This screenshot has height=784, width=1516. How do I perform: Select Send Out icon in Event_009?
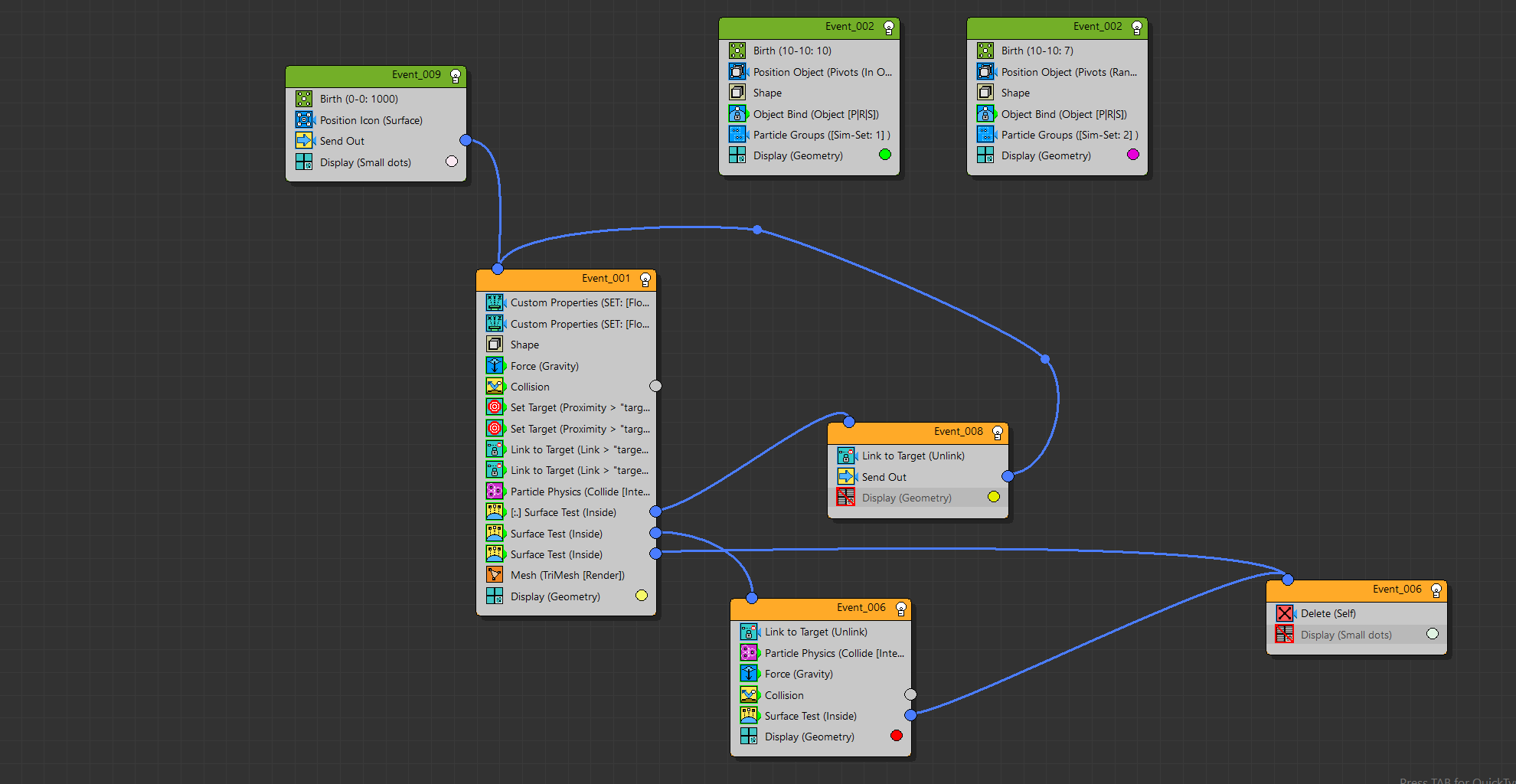pyautogui.click(x=304, y=141)
